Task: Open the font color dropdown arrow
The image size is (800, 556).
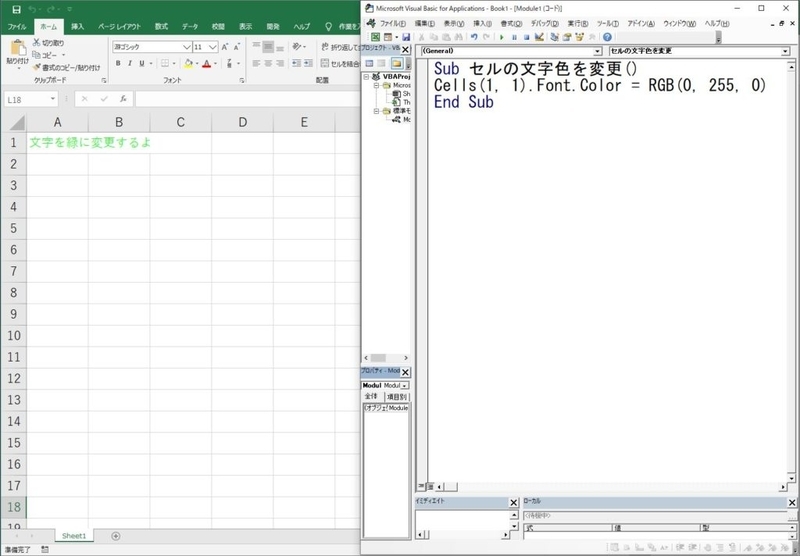Action: coord(215,64)
